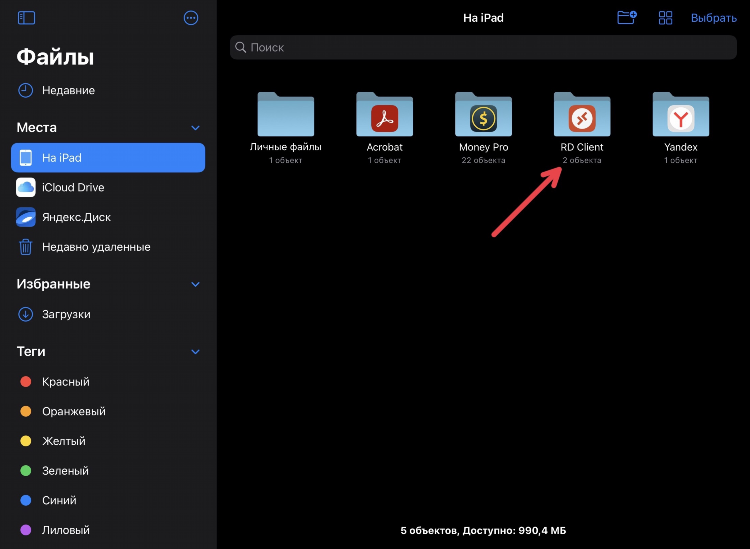Toggle the sidebar panel icon
Screen dimensions: 750x549
click(x=26, y=18)
